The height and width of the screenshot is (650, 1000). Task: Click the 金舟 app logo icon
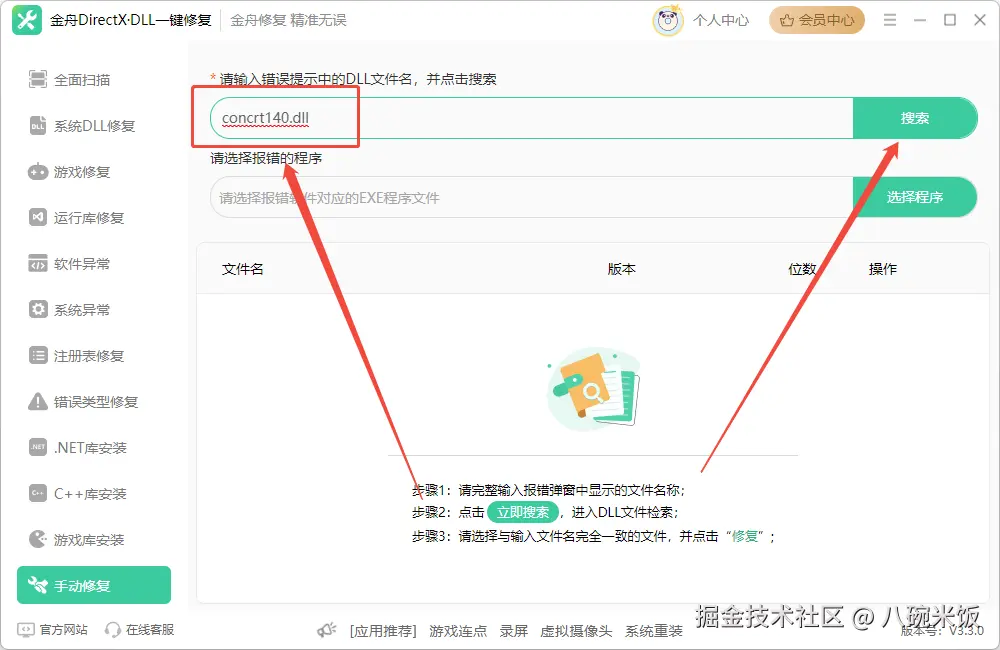click(x=27, y=20)
